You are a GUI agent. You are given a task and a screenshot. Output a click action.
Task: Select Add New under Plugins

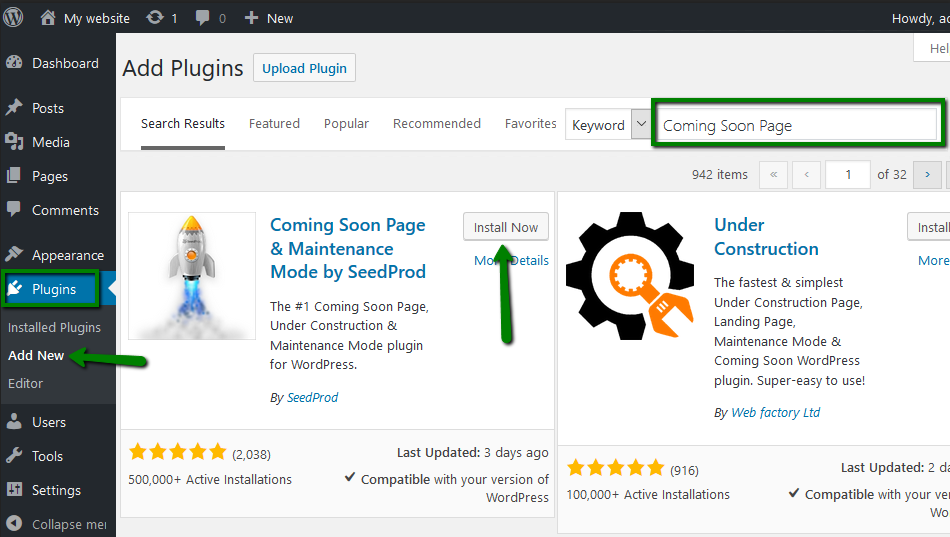36,355
